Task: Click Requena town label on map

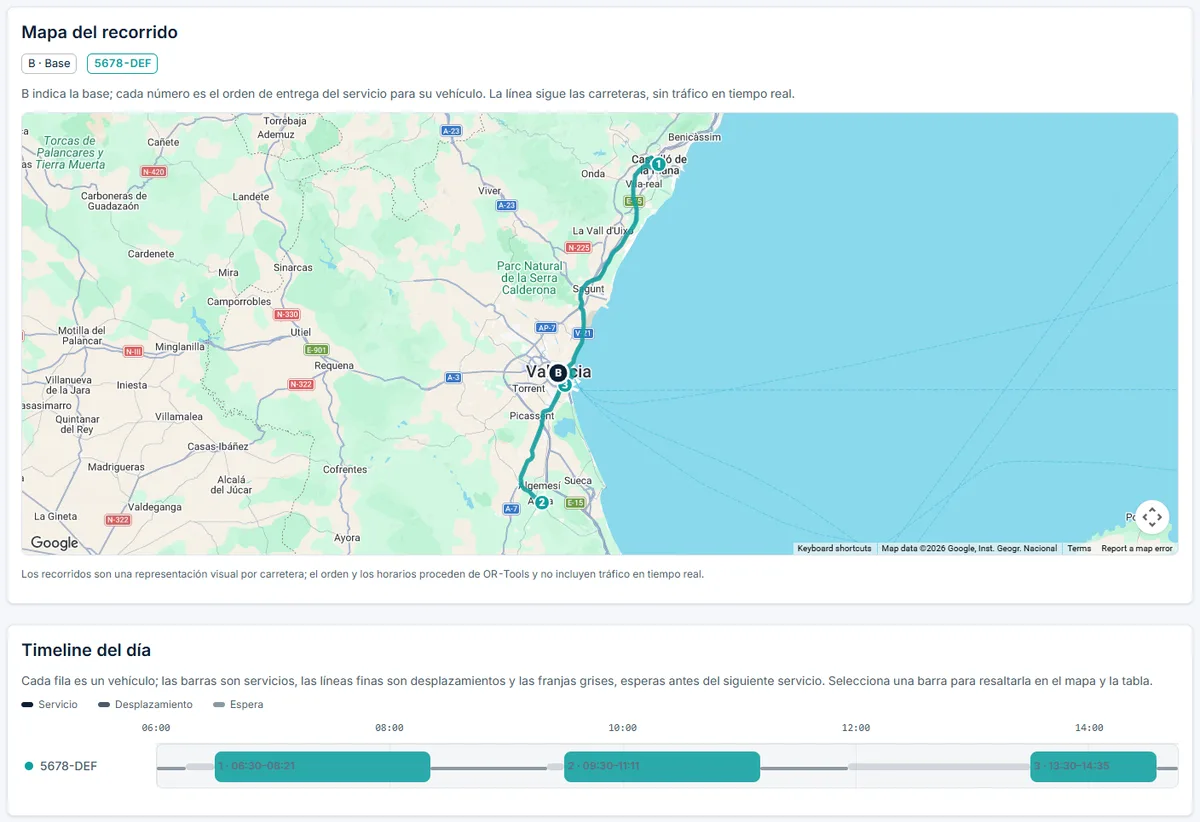Action: [334, 366]
